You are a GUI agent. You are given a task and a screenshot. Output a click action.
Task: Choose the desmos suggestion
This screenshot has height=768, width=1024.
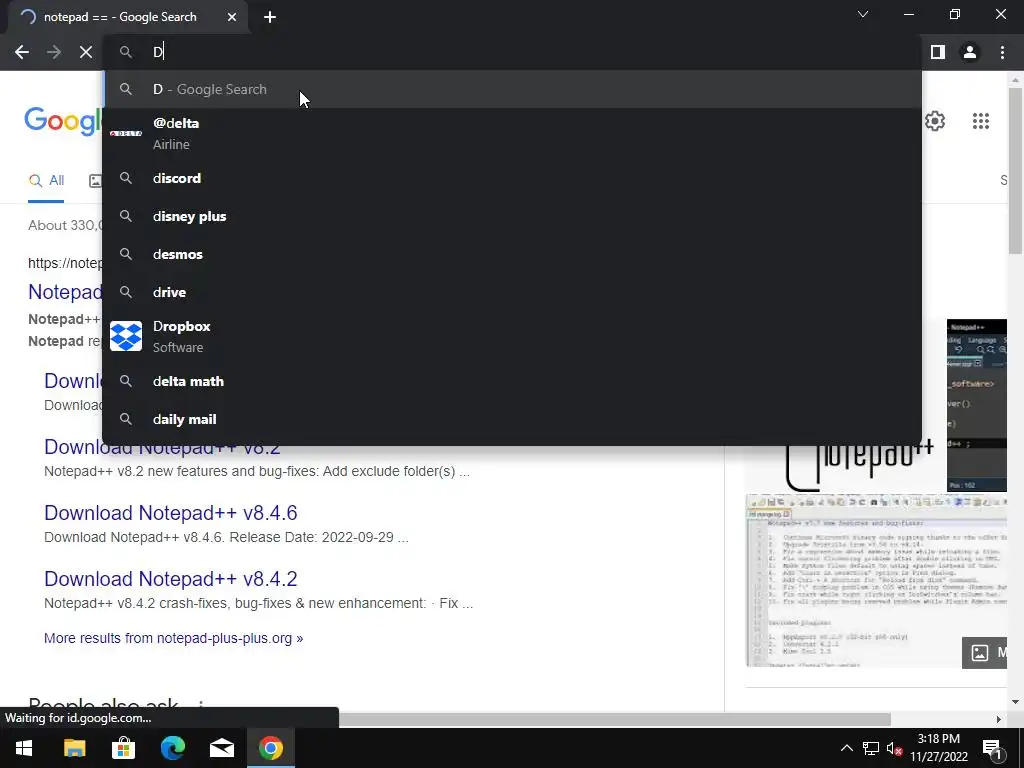point(512,254)
